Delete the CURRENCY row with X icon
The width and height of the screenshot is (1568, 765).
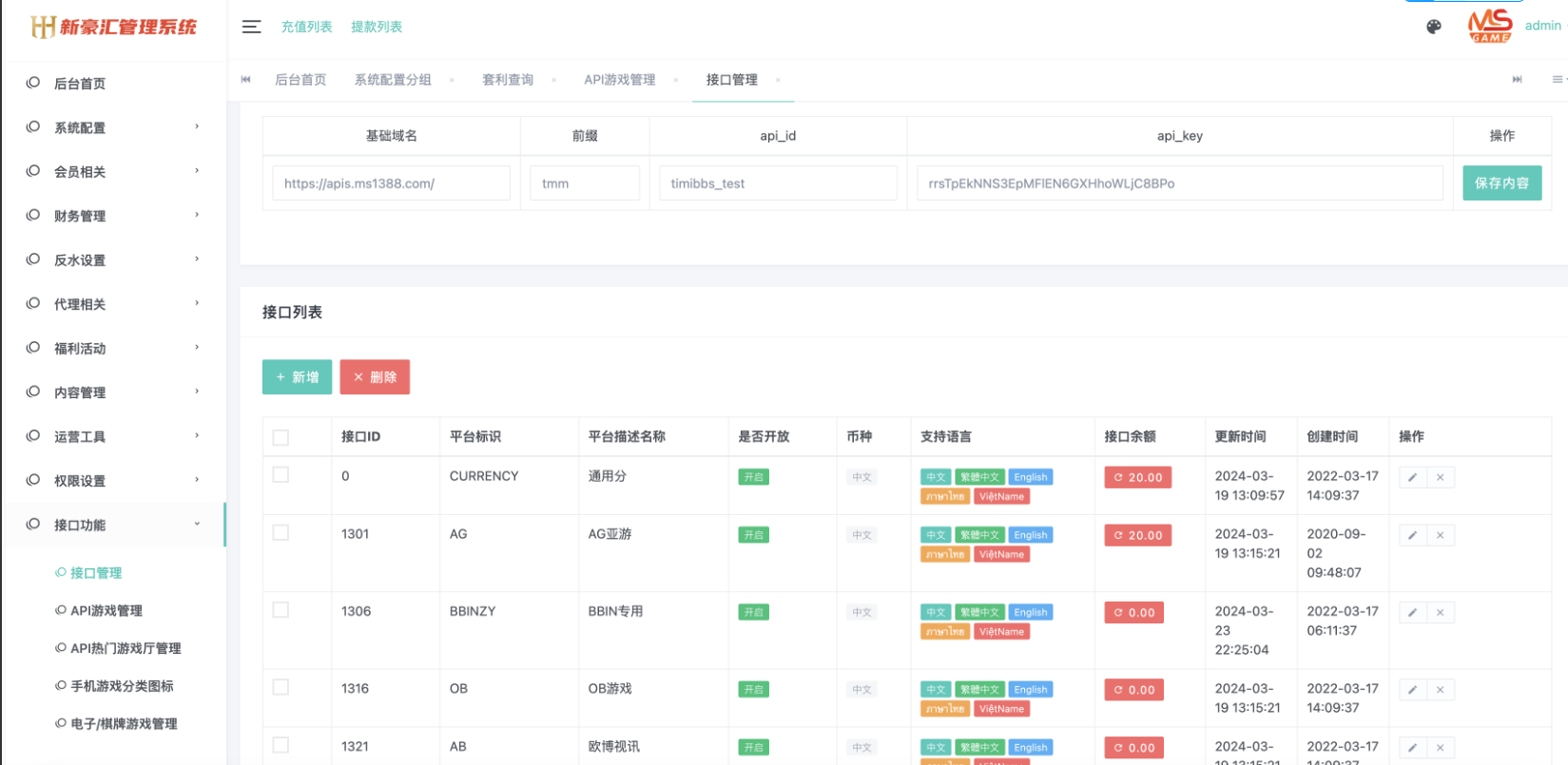(1441, 478)
